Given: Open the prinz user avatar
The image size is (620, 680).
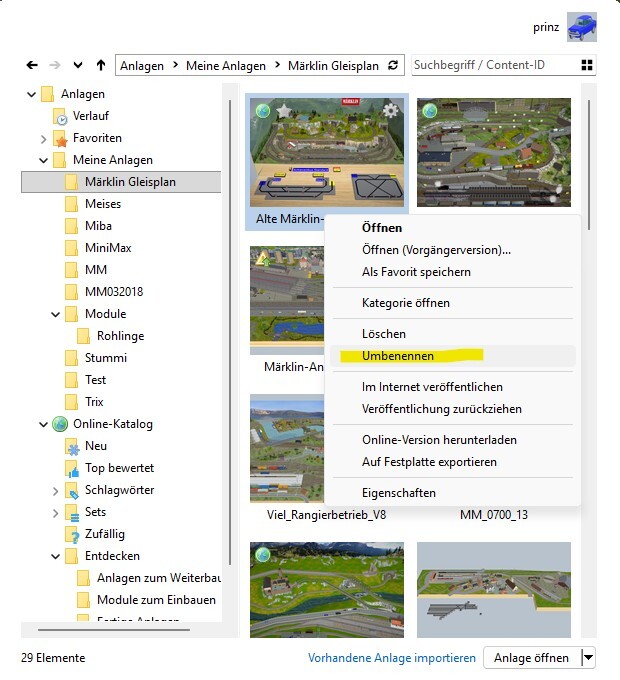Looking at the screenshot, I should tap(582, 27).
